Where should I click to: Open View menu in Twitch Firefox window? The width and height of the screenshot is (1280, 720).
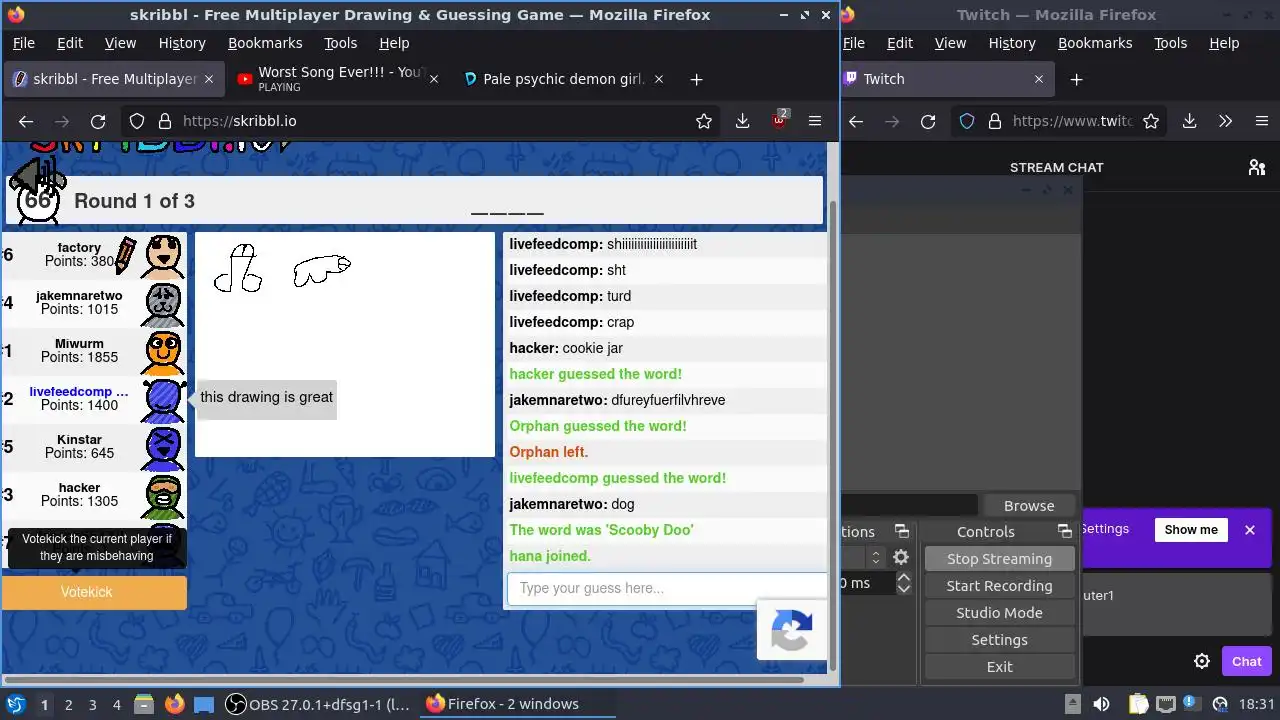coord(950,43)
